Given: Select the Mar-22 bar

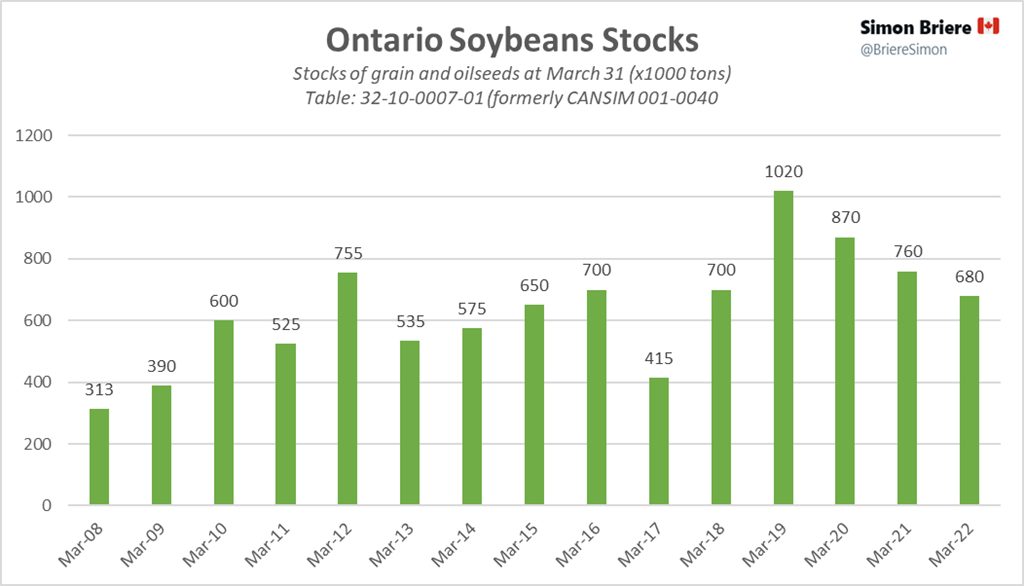Looking at the screenshot, I should [968, 400].
